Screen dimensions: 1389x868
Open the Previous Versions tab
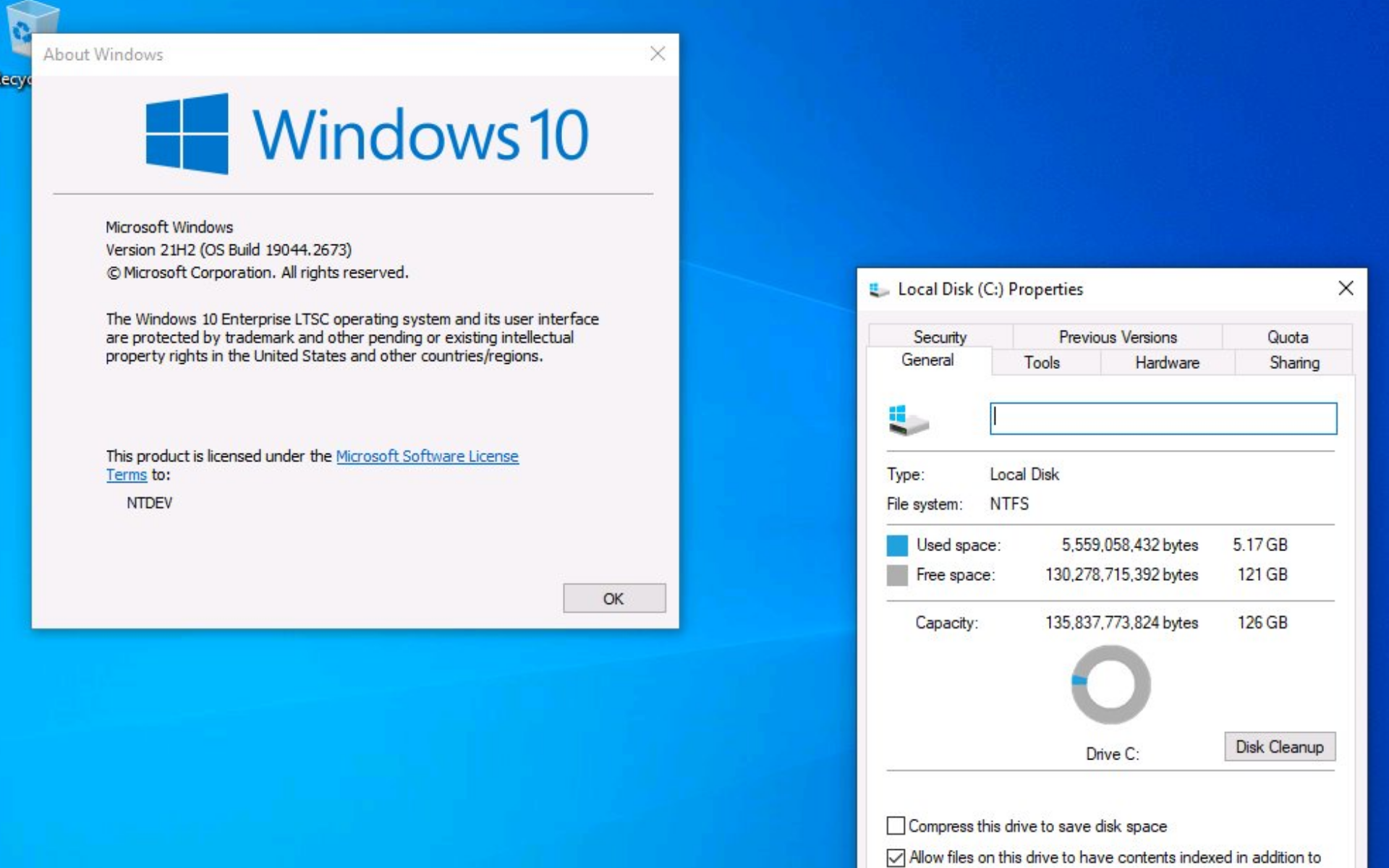pyautogui.click(x=1118, y=337)
